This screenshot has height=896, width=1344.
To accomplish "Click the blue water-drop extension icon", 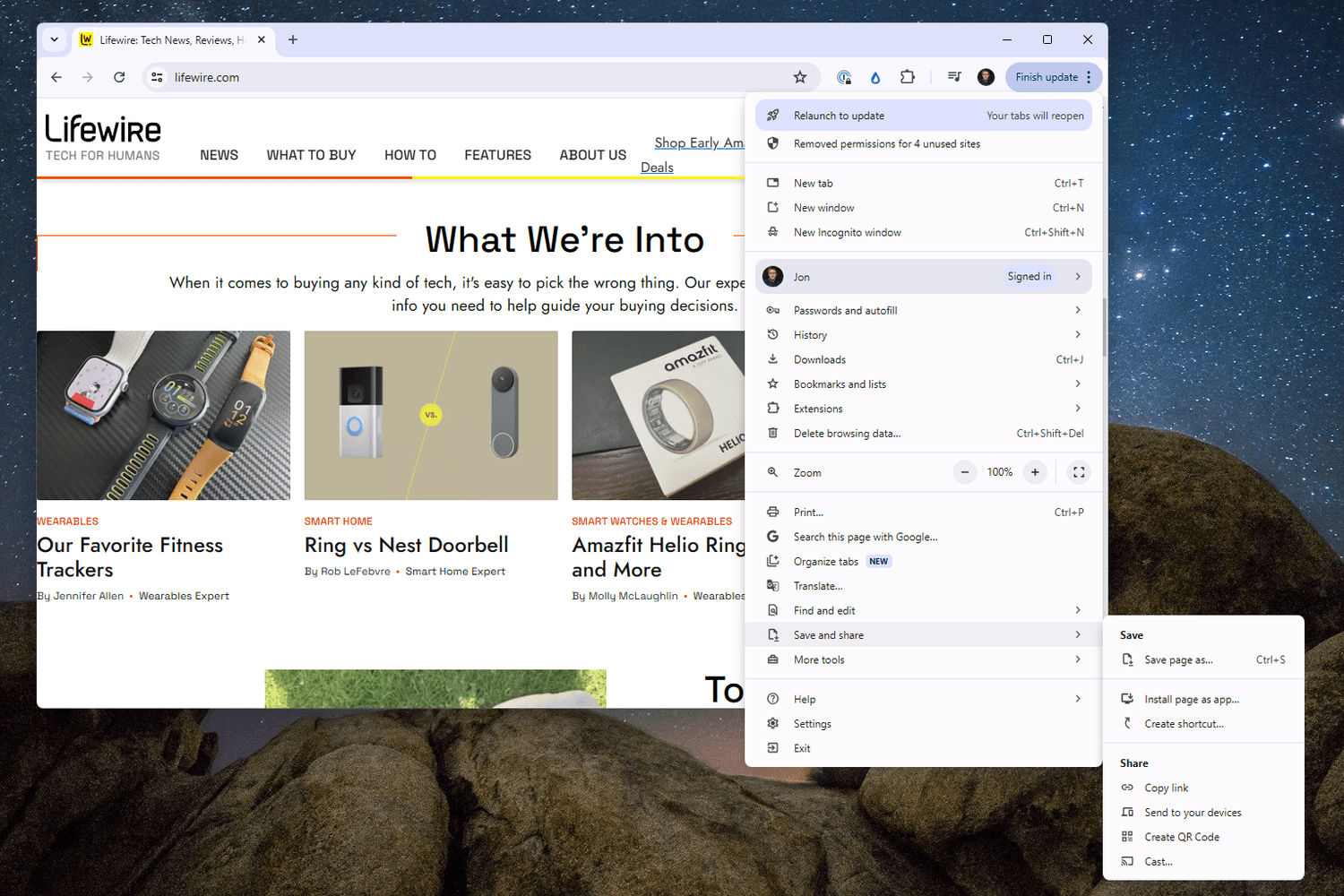I will [x=875, y=77].
